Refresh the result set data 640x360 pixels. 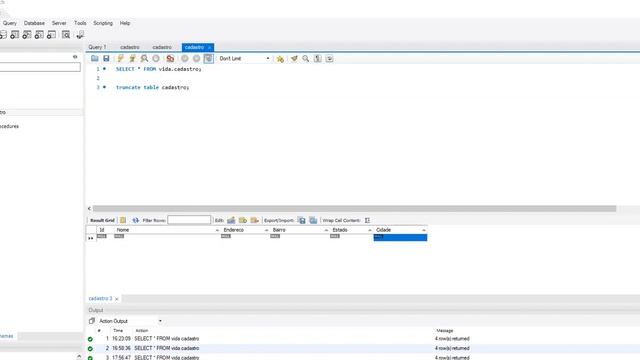click(136, 220)
